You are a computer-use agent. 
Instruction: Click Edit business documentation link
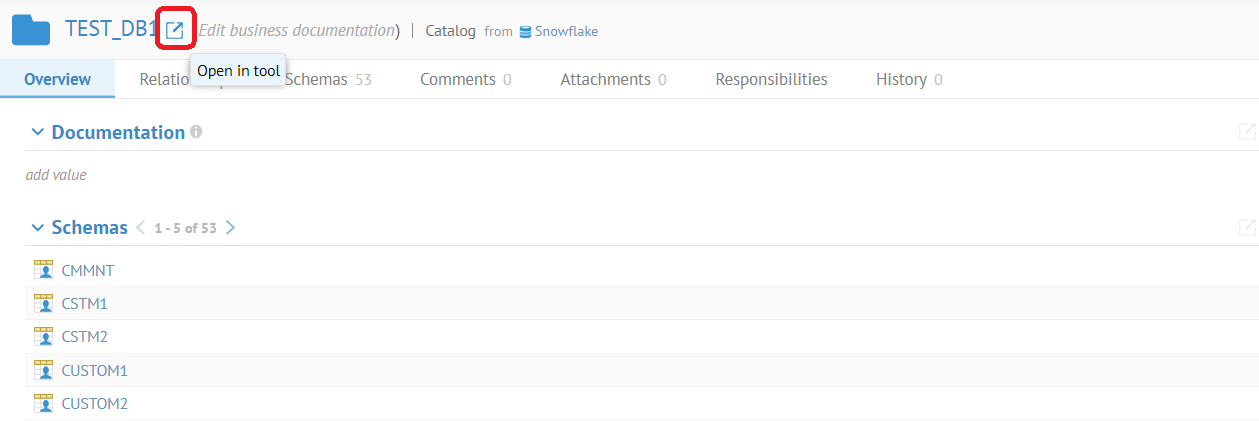click(x=295, y=31)
